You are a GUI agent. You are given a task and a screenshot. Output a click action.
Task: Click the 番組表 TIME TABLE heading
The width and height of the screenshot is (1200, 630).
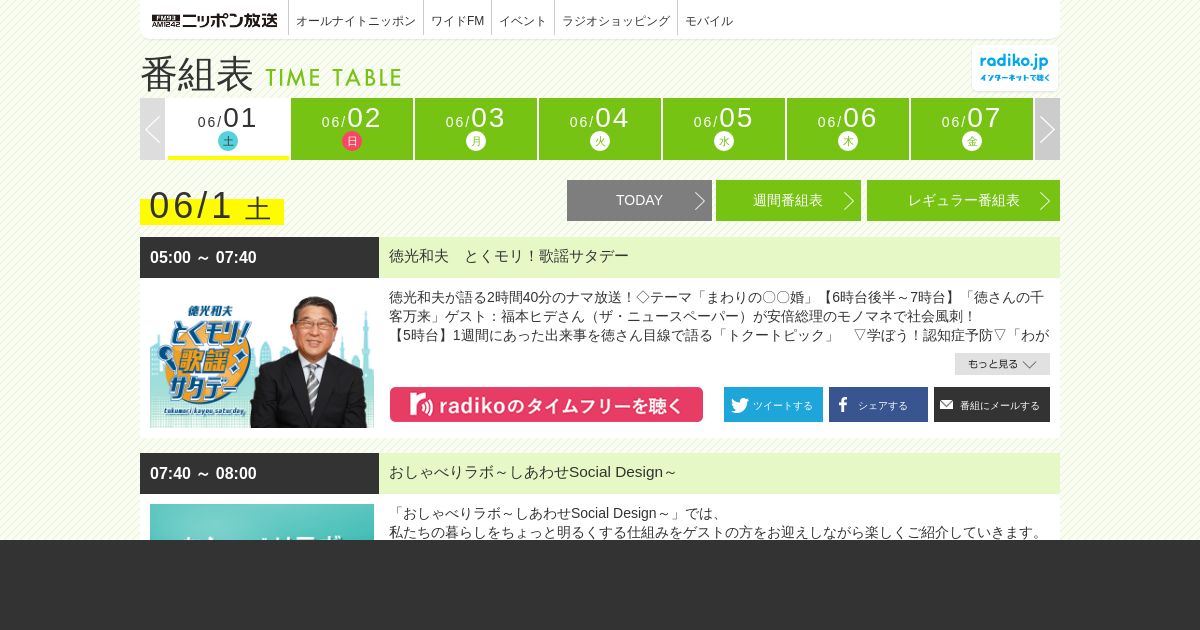tap(271, 74)
